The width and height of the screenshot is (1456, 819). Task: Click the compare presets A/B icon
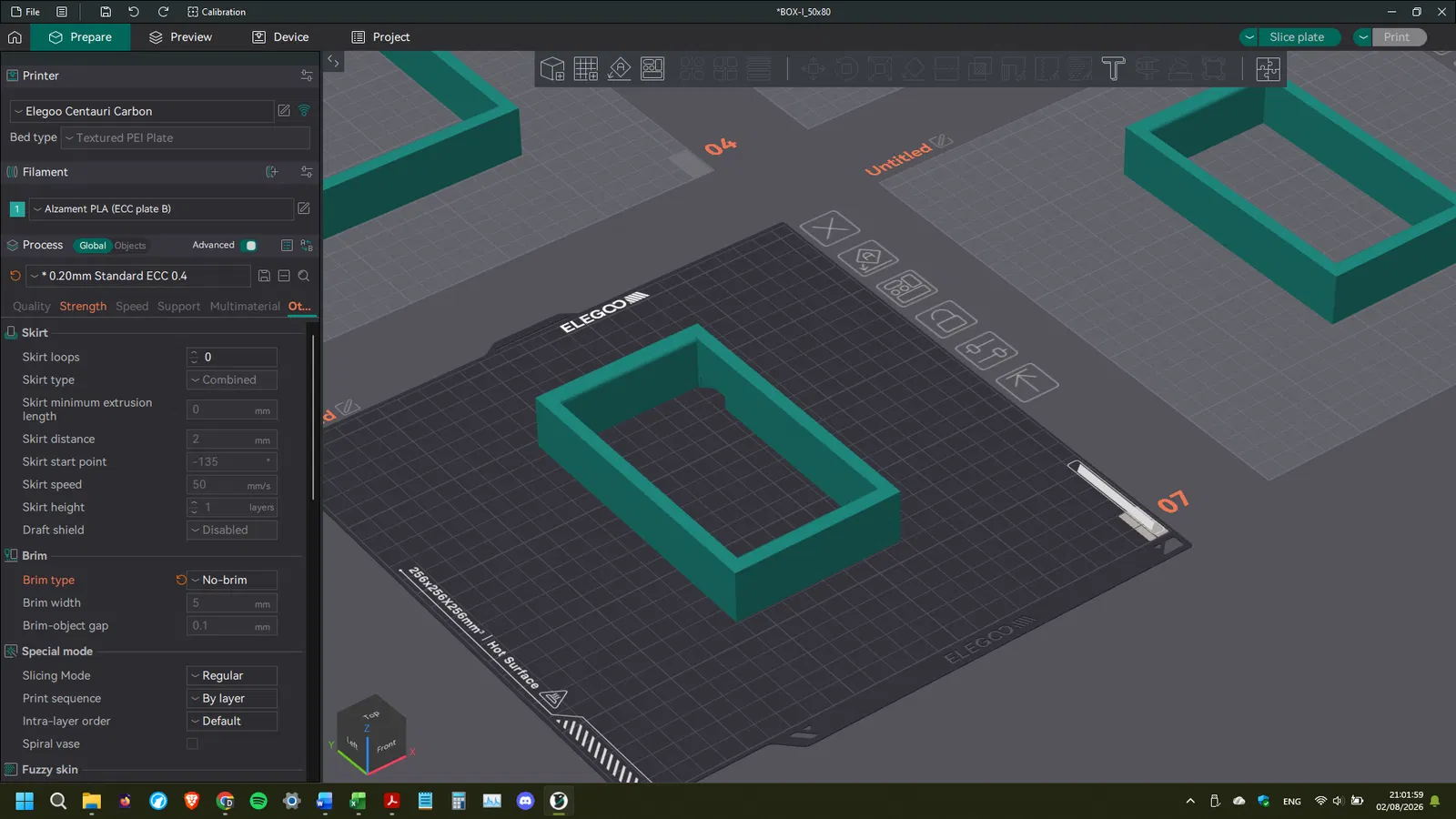coord(307,246)
